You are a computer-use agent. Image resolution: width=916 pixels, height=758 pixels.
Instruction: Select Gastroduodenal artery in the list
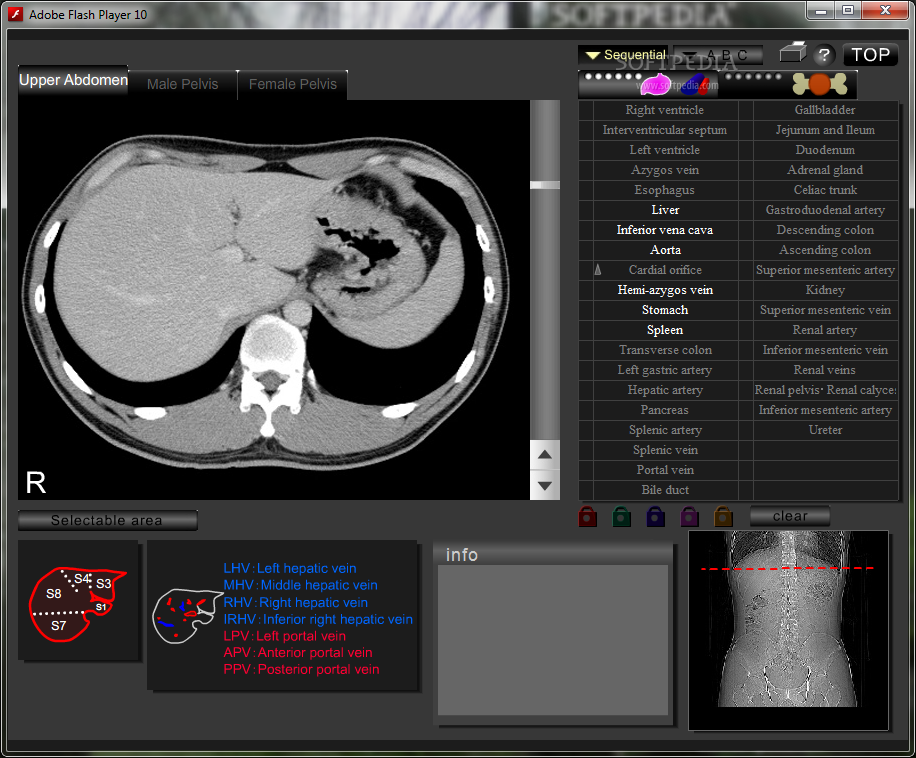tap(825, 210)
